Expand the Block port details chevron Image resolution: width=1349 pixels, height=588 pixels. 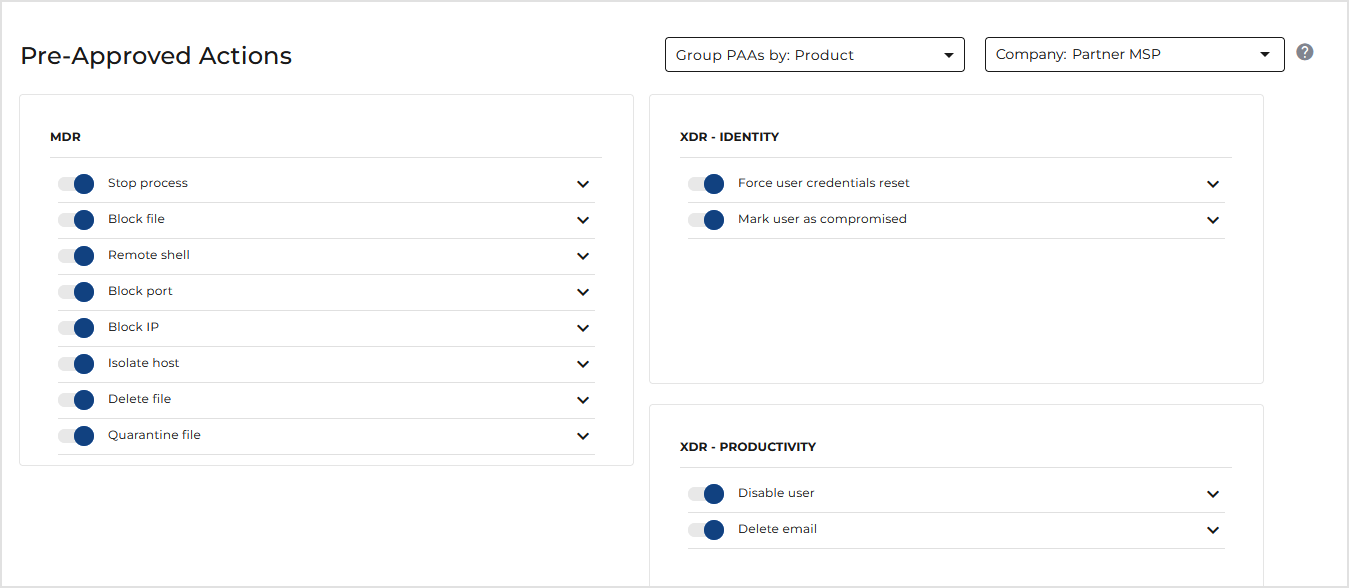(x=583, y=292)
